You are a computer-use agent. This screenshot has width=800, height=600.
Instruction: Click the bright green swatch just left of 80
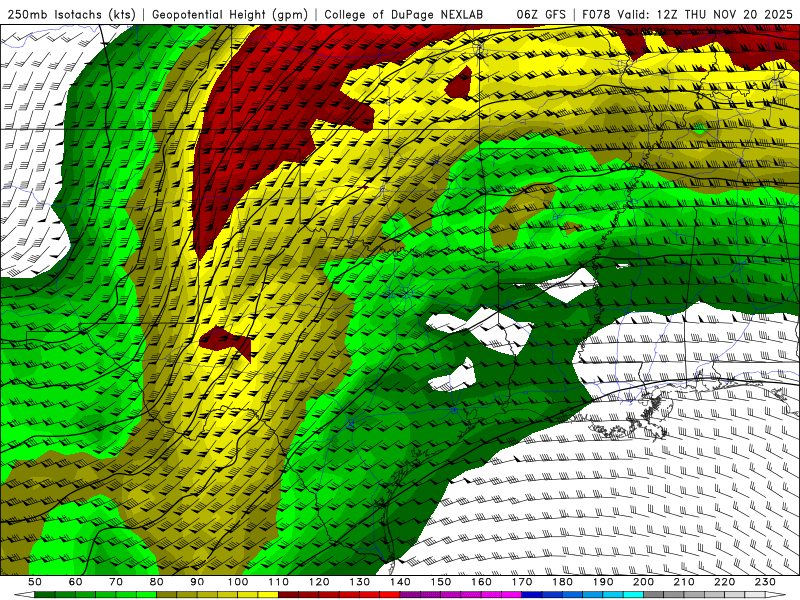click(x=146, y=595)
